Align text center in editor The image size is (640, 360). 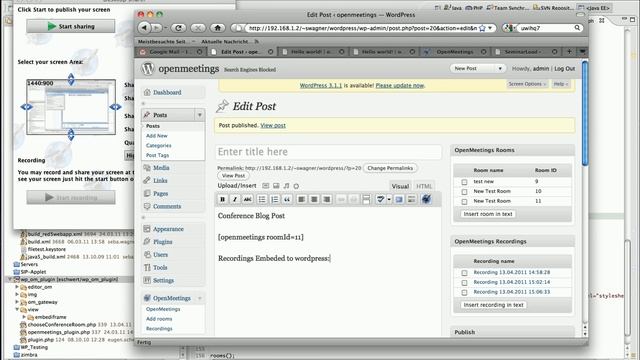(314, 199)
